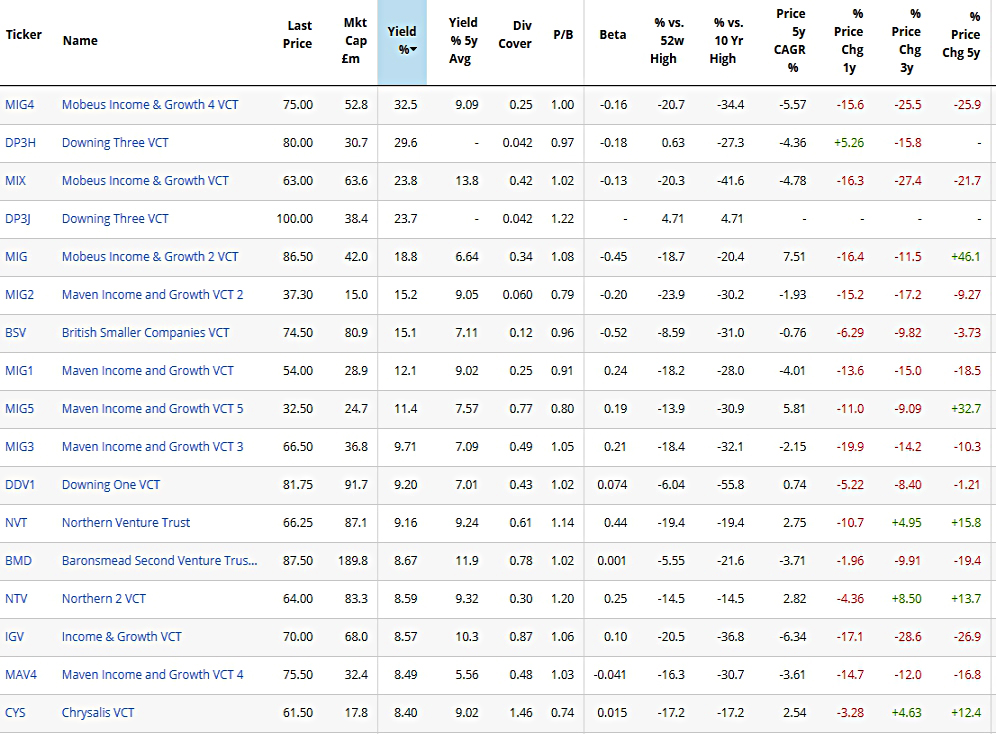
Task: Sort table by Name column header
Action: pyautogui.click(x=80, y=41)
